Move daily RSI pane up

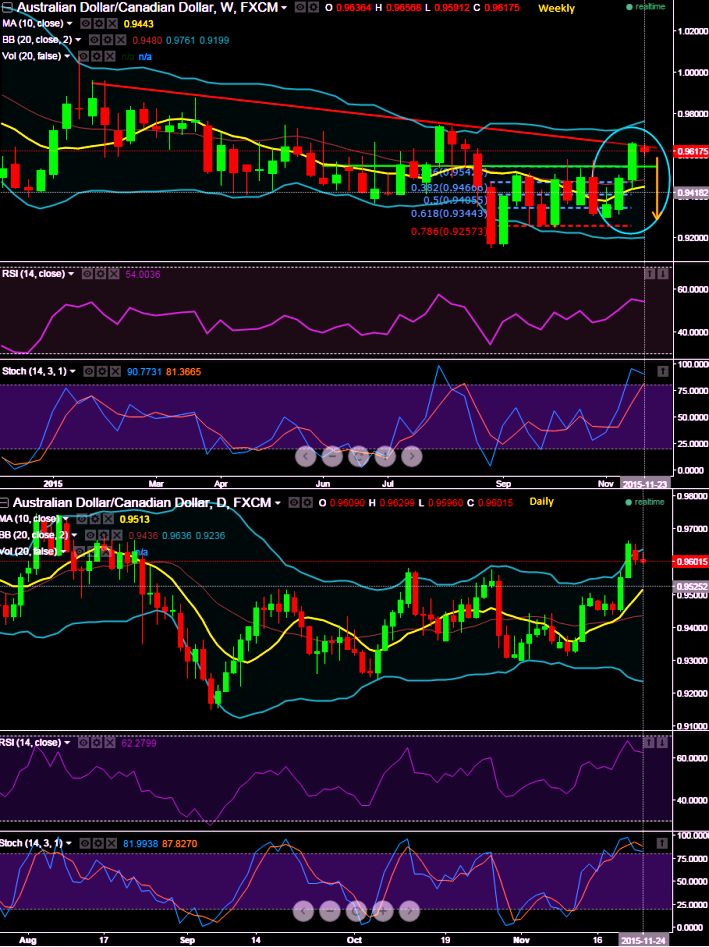click(649, 742)
